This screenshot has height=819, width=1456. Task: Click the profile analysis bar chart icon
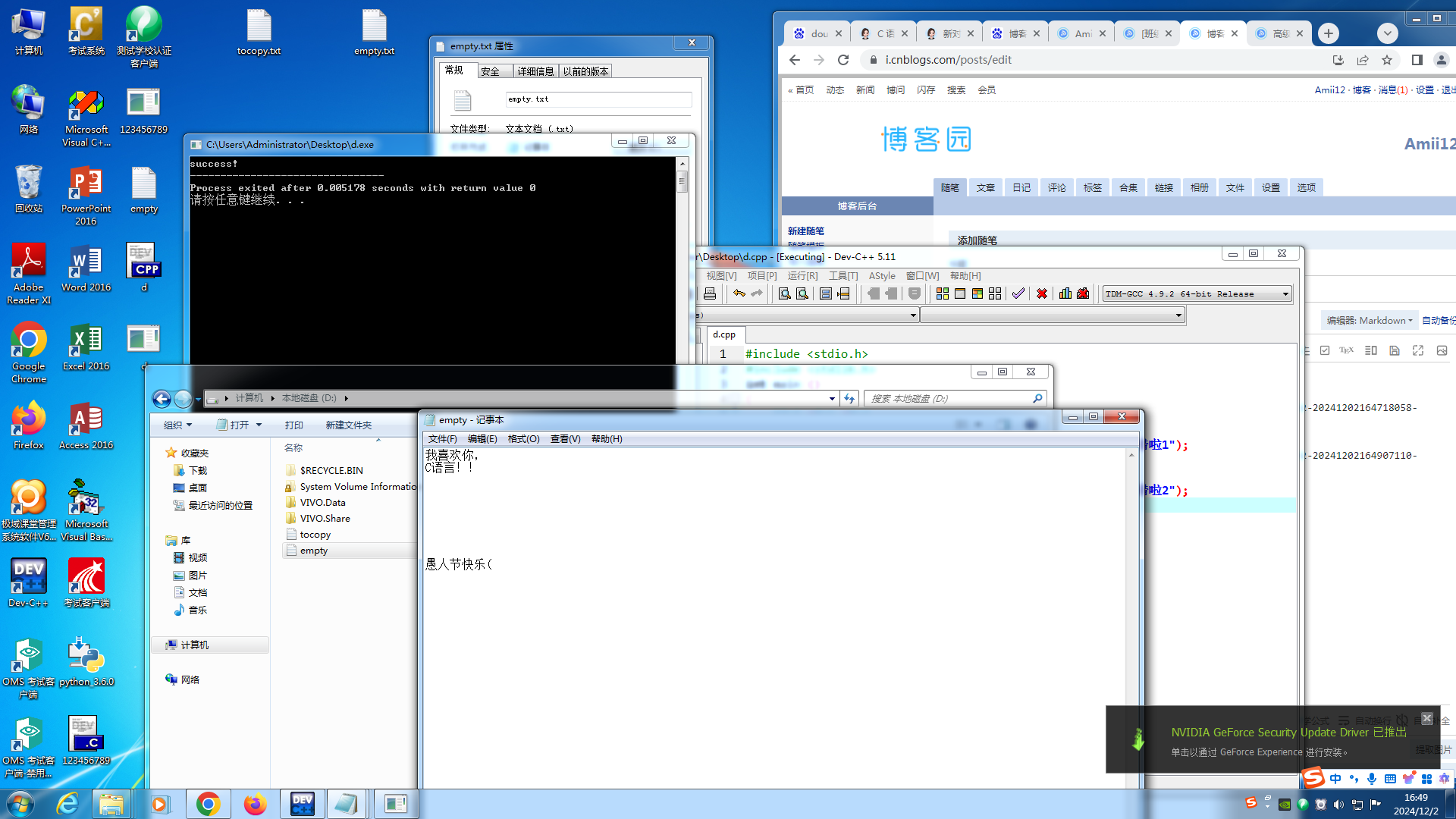click(1065, 293)
